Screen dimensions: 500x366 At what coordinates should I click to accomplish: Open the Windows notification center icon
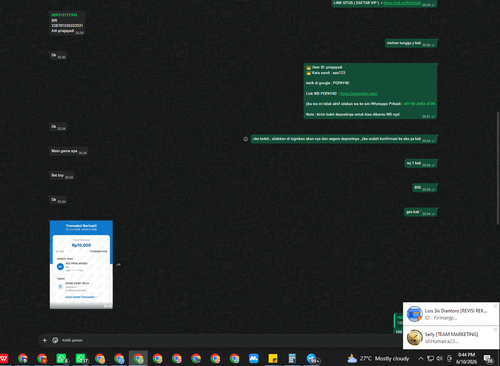(x=489, y=359)
